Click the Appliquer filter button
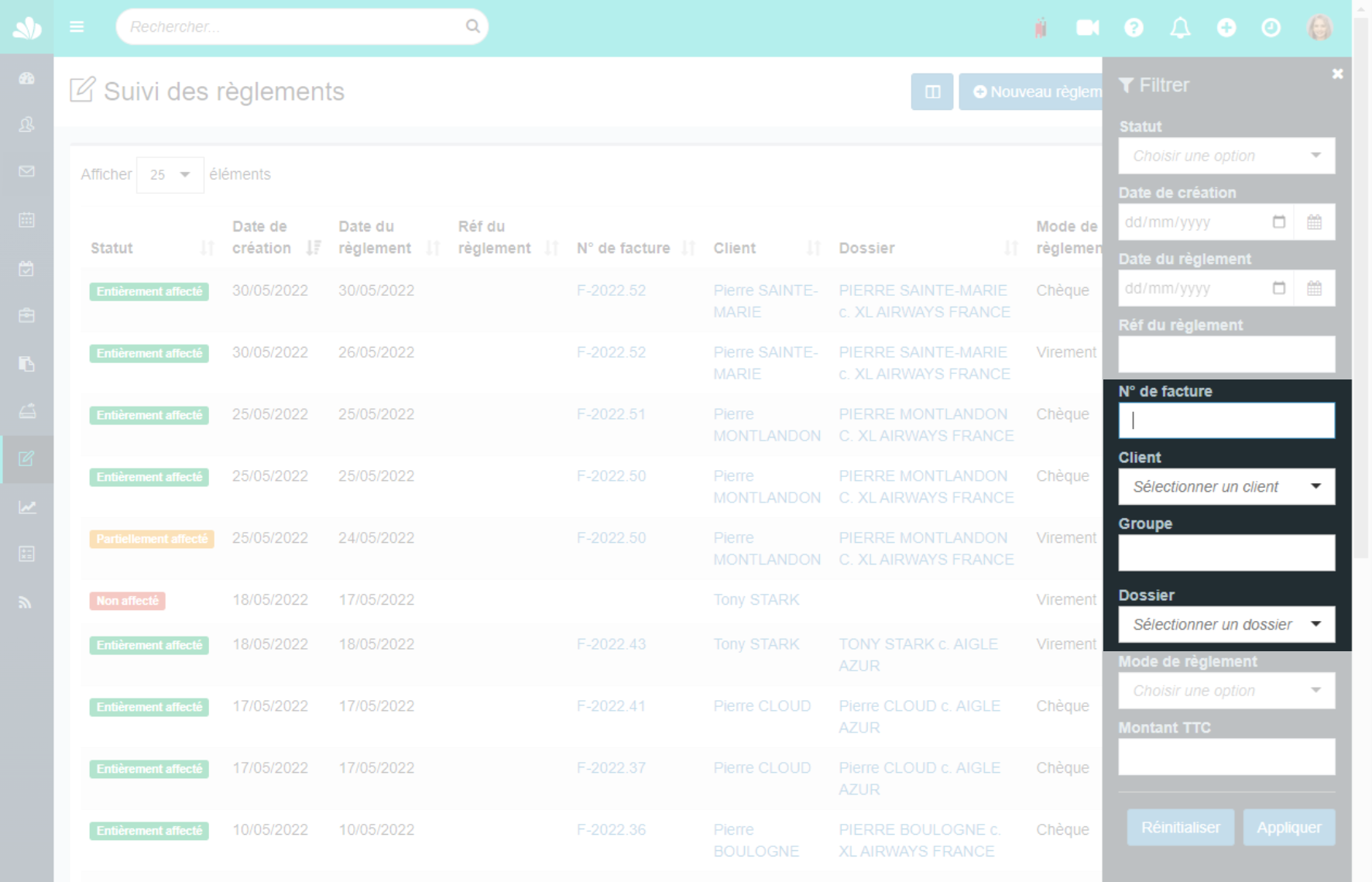1372x882 pixels. click(1289, 828)
